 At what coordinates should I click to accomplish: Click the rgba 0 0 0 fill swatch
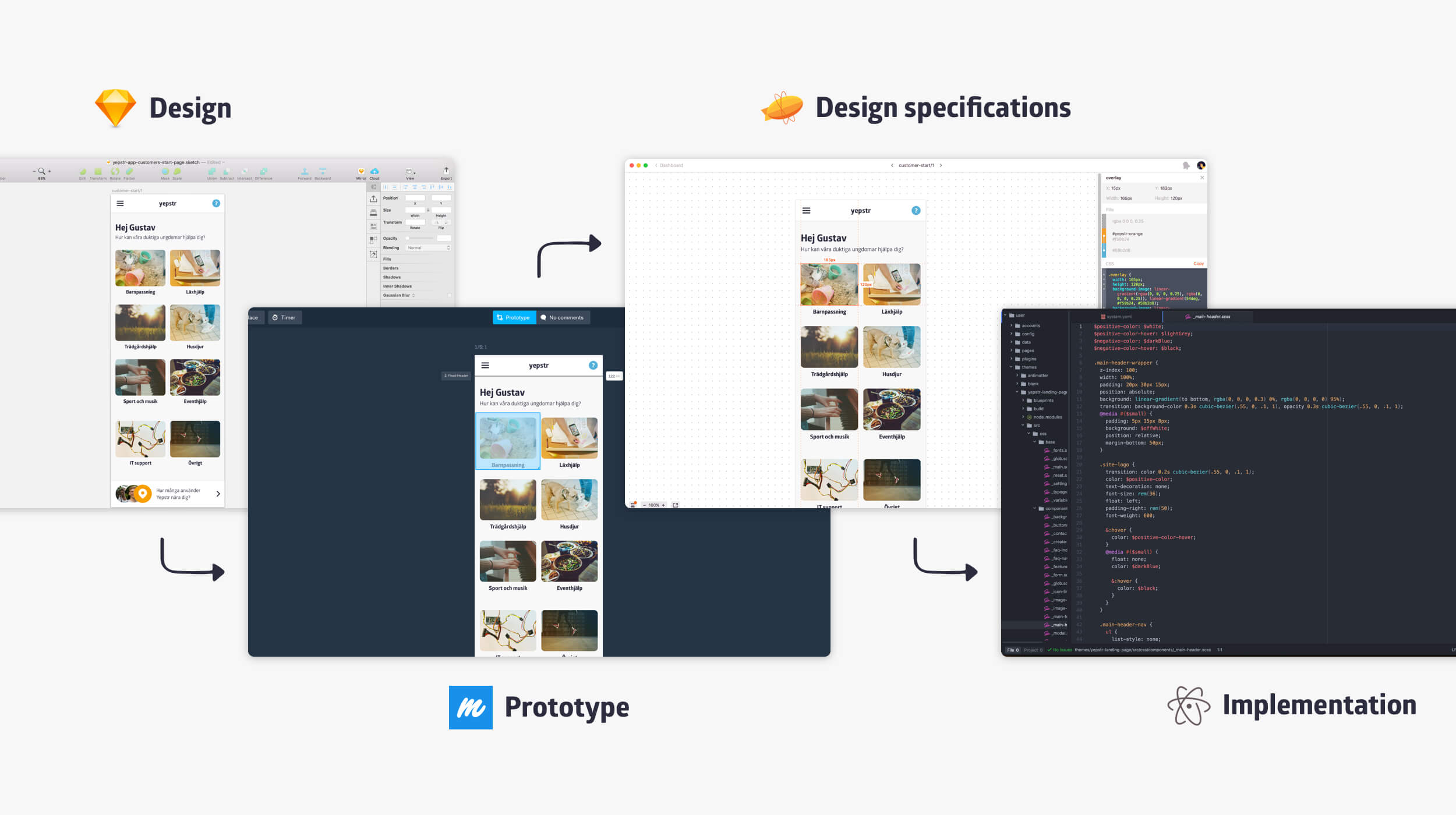coord(1104,221)
